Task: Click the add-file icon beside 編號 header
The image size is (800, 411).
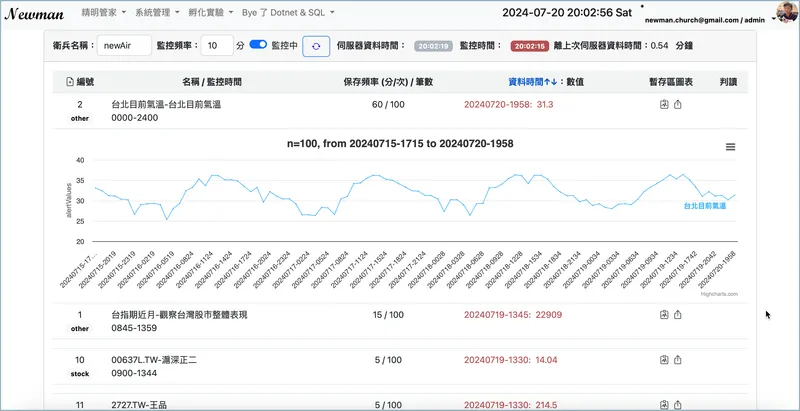Action: click(x=70, y=82)
